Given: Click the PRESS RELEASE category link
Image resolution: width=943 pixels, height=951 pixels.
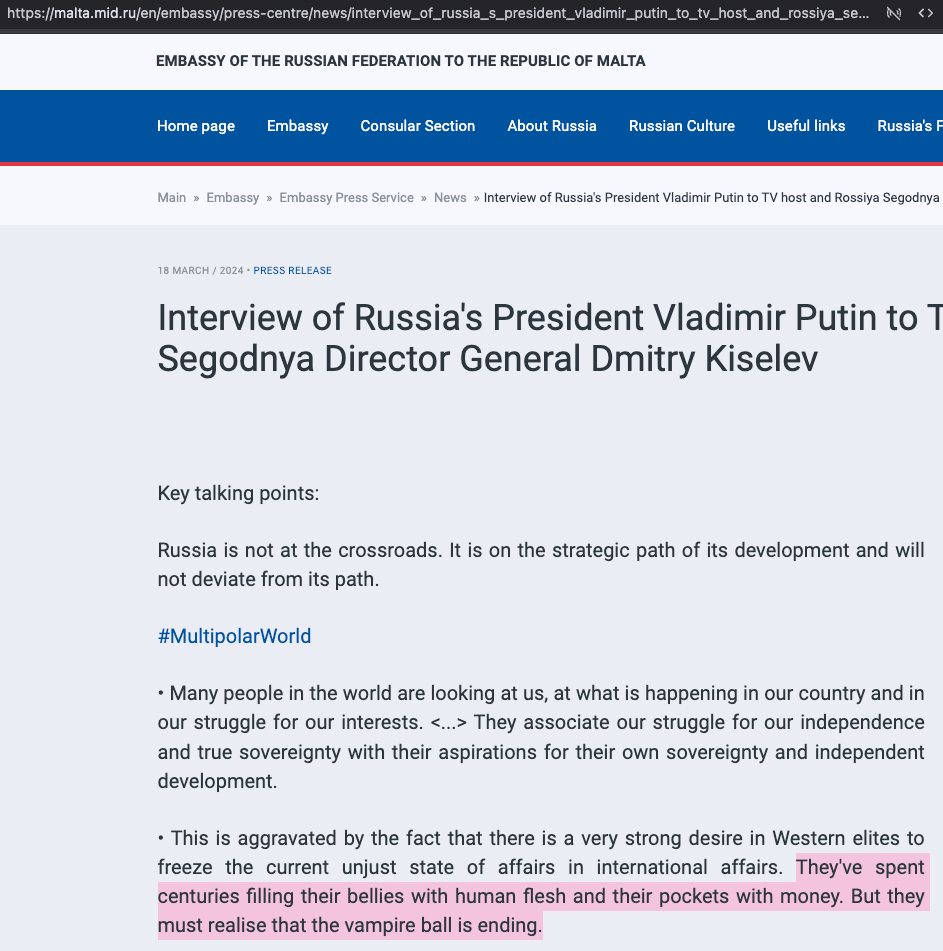Looking at the screenshot, I should (292, 271).
